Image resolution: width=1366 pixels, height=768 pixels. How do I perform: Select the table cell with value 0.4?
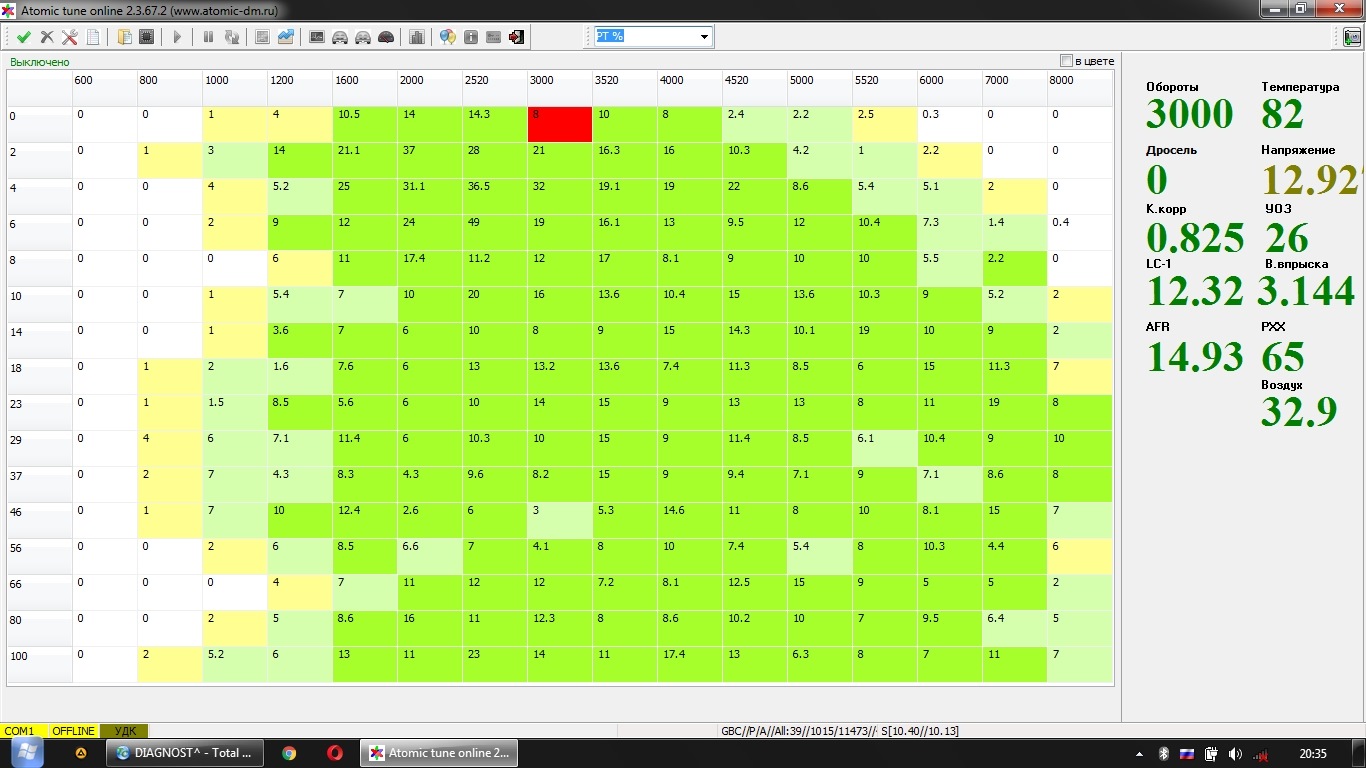point(1080,232)
